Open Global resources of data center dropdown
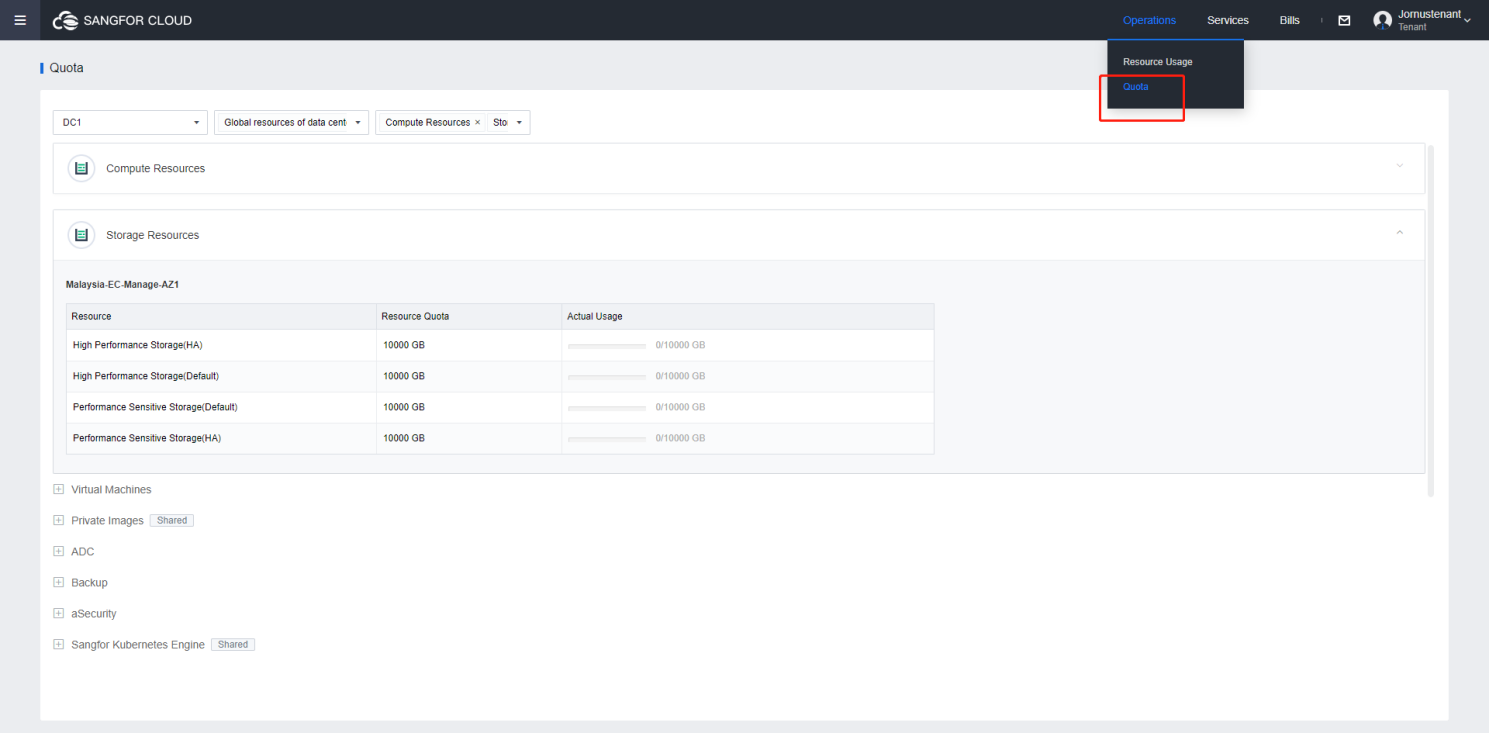Image resolution: width=1489 pixels, height=733 pixels. [292, 122]
